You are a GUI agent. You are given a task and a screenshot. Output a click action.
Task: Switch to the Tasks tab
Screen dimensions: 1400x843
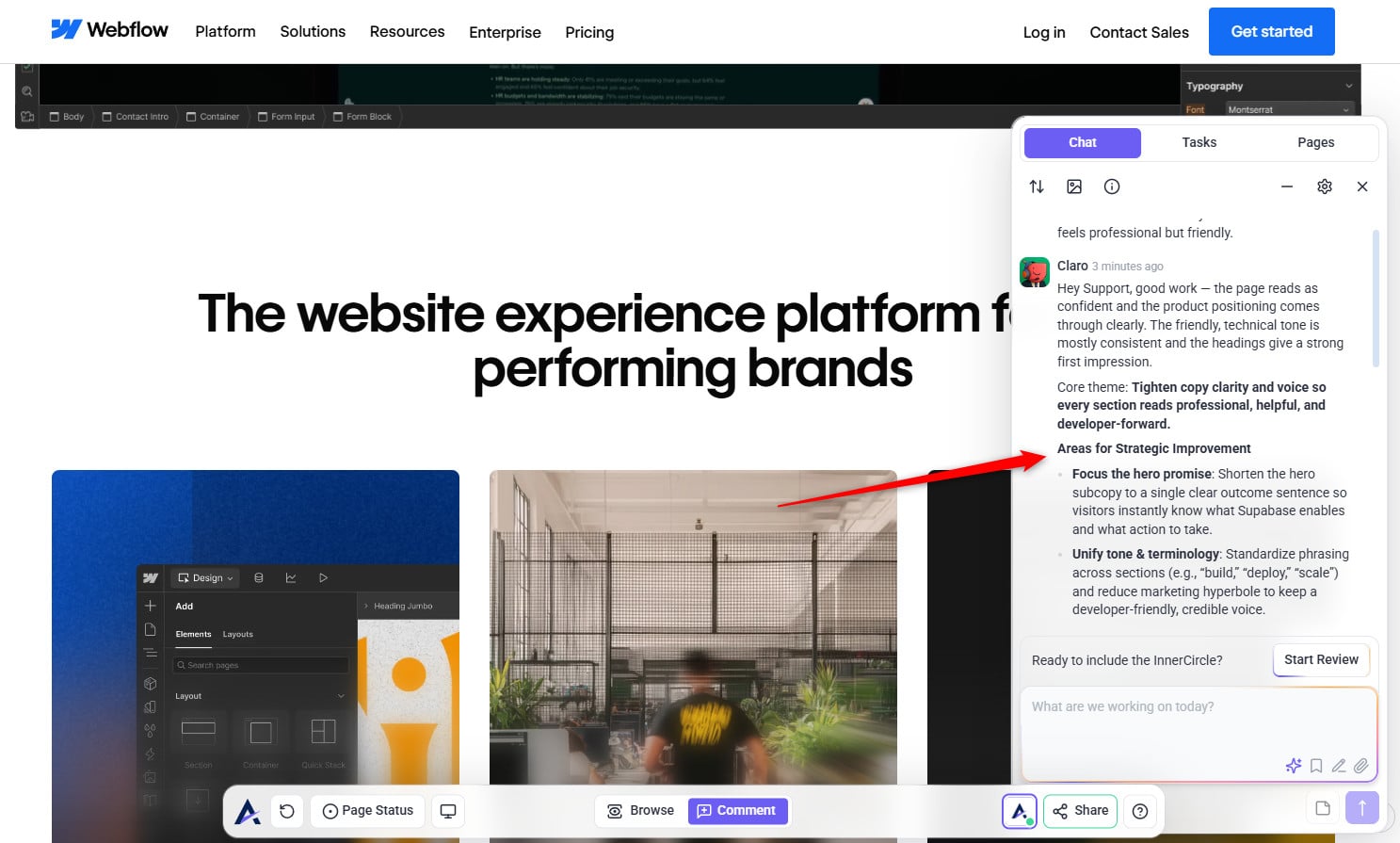coord(1199,142)
